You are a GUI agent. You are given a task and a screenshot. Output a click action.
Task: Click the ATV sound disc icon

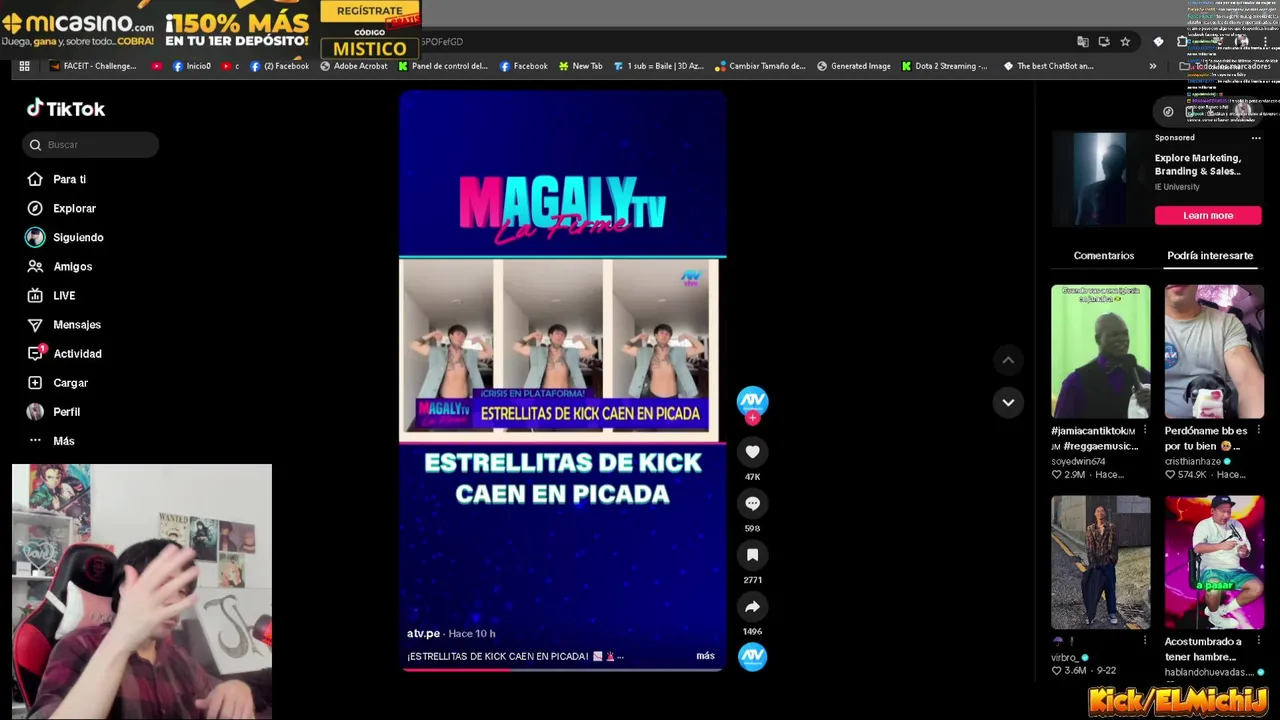[752, 657]
